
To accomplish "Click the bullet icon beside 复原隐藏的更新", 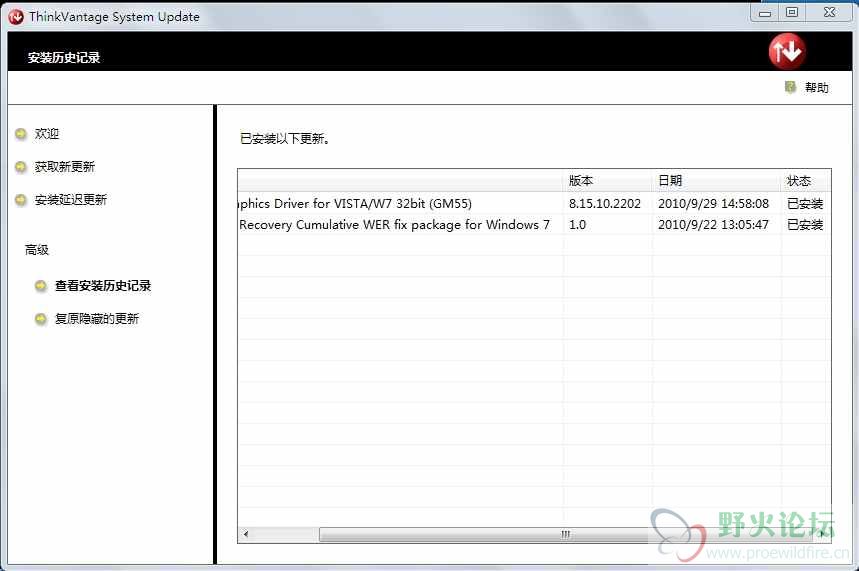I will pyautogui.click(x=41, y=319).
